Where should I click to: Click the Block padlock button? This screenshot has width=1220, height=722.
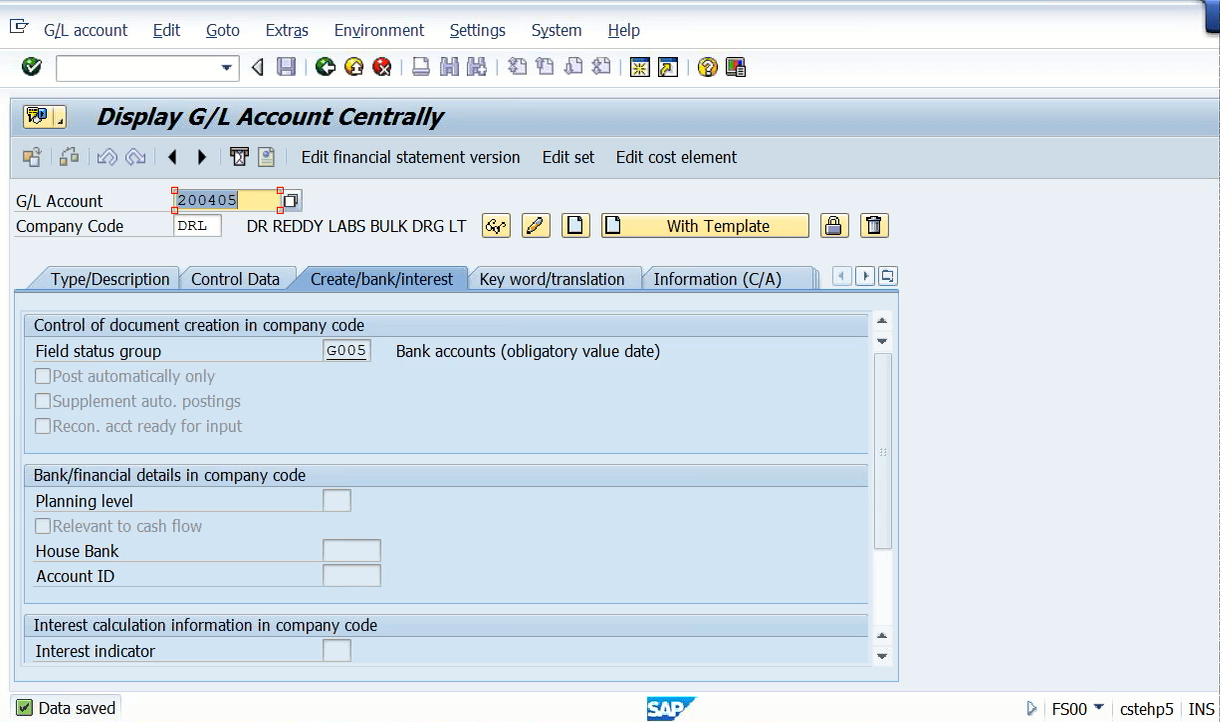(835, 226)
